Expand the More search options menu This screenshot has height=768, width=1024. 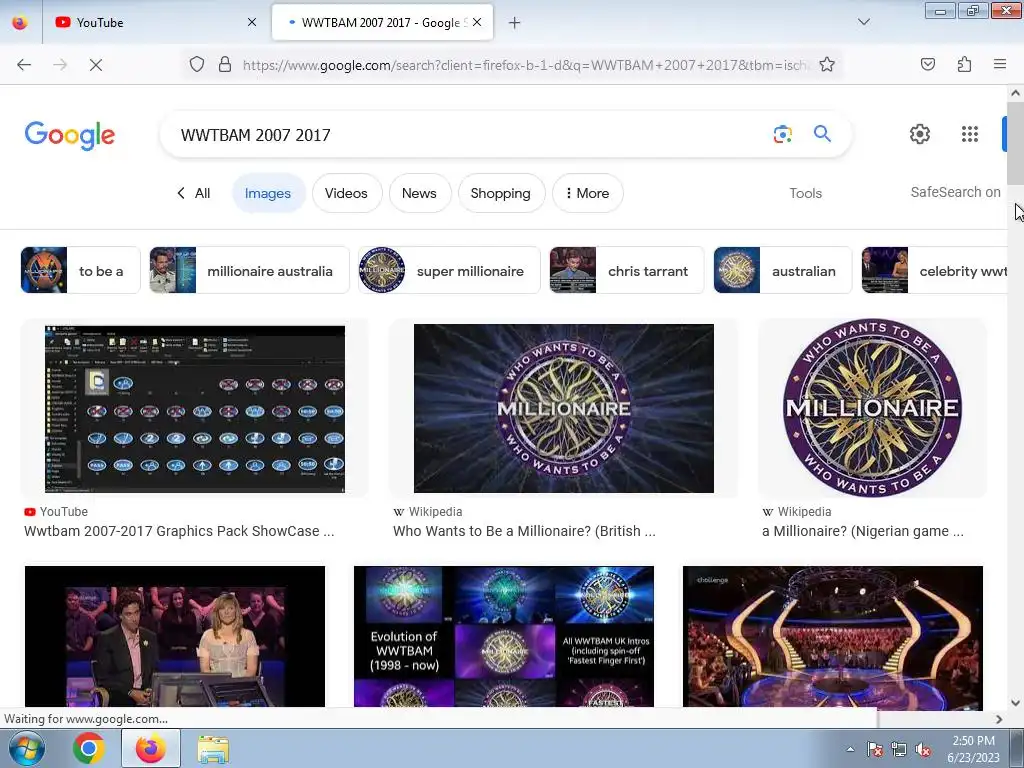point(587,193)
